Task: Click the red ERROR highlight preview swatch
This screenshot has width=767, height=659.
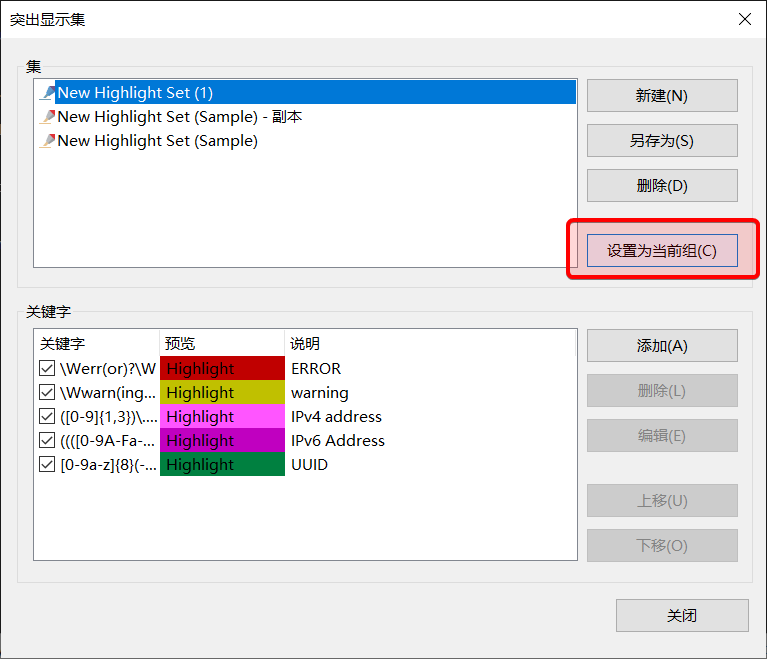Action: click(222, 369)
